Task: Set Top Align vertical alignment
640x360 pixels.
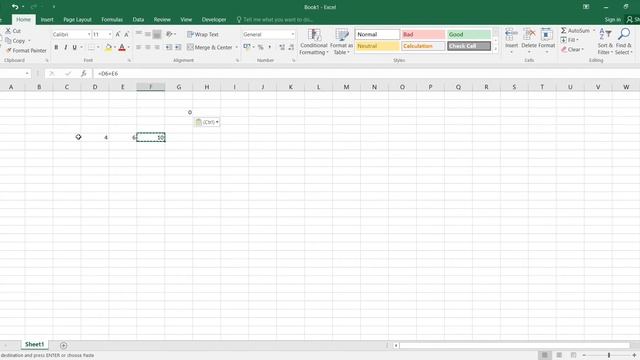Action: [139, 34]
